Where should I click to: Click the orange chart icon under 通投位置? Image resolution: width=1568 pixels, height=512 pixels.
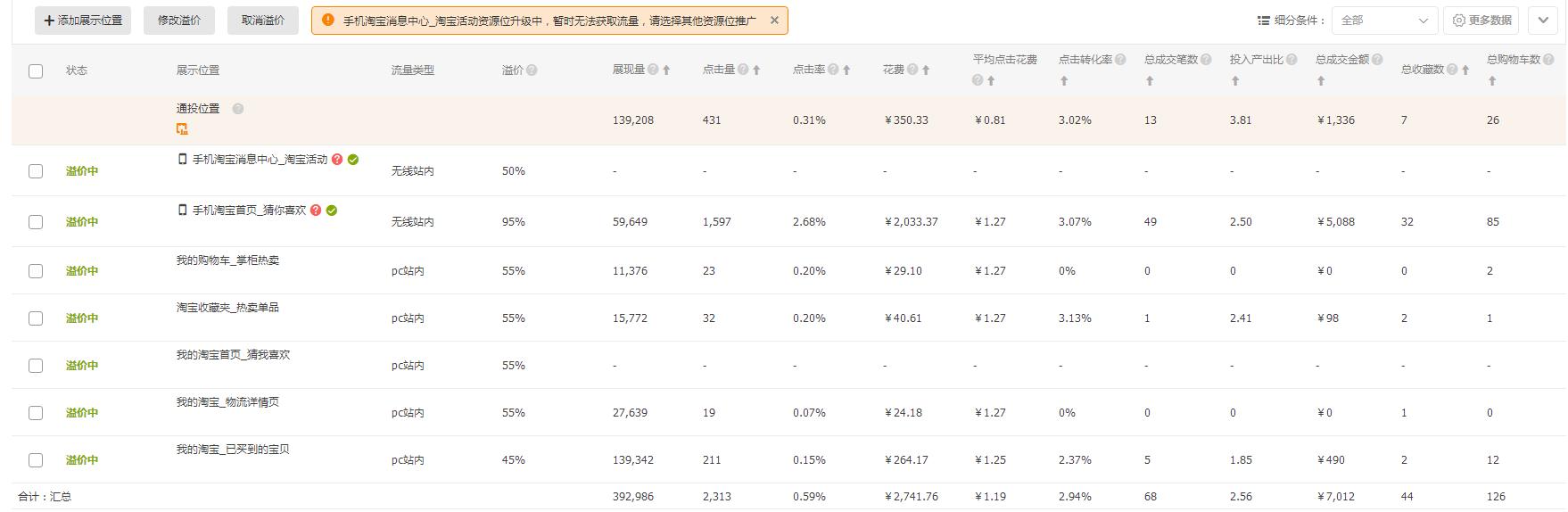point(182,129)
